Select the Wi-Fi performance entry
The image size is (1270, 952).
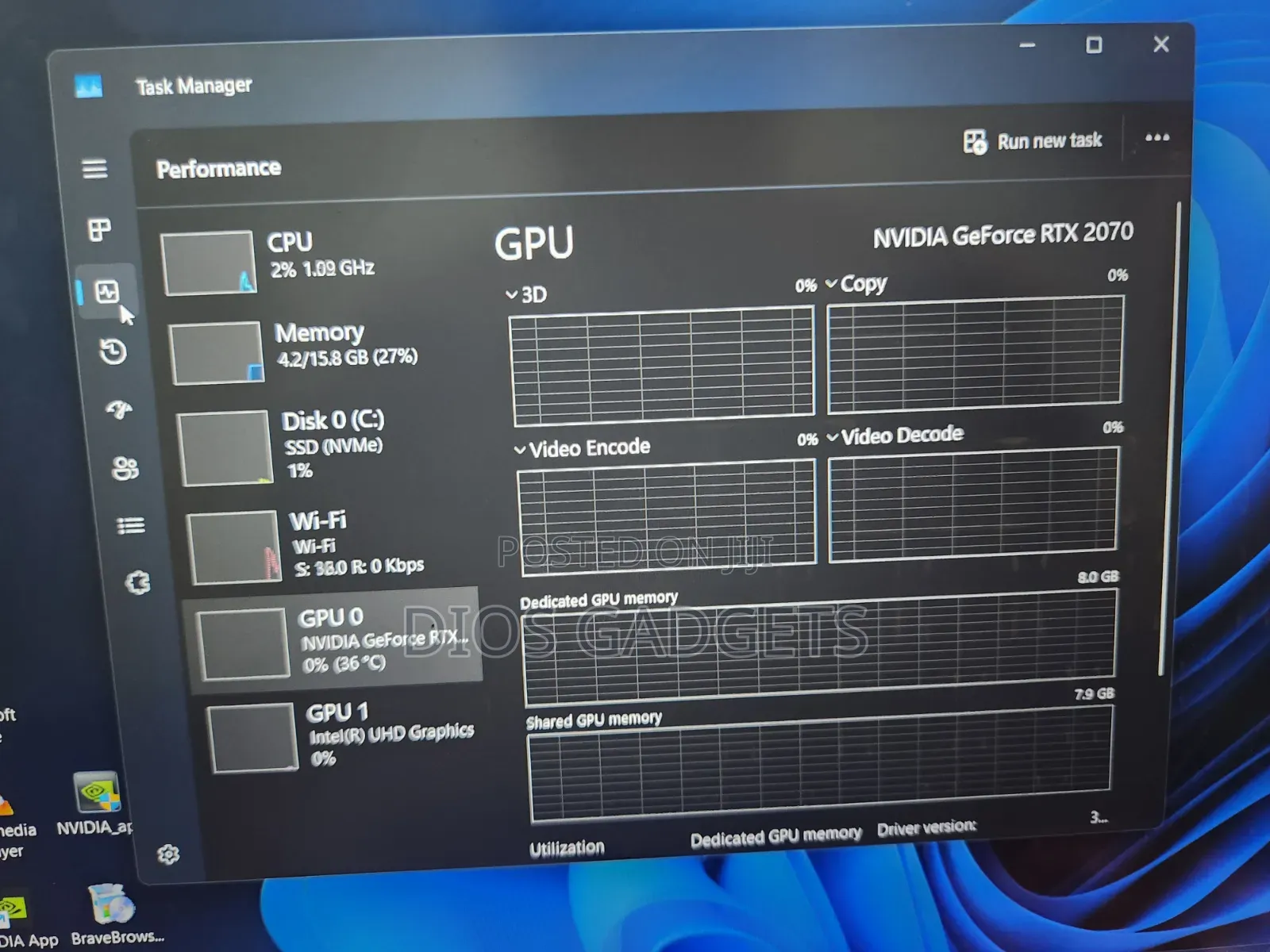click(335, 546)
